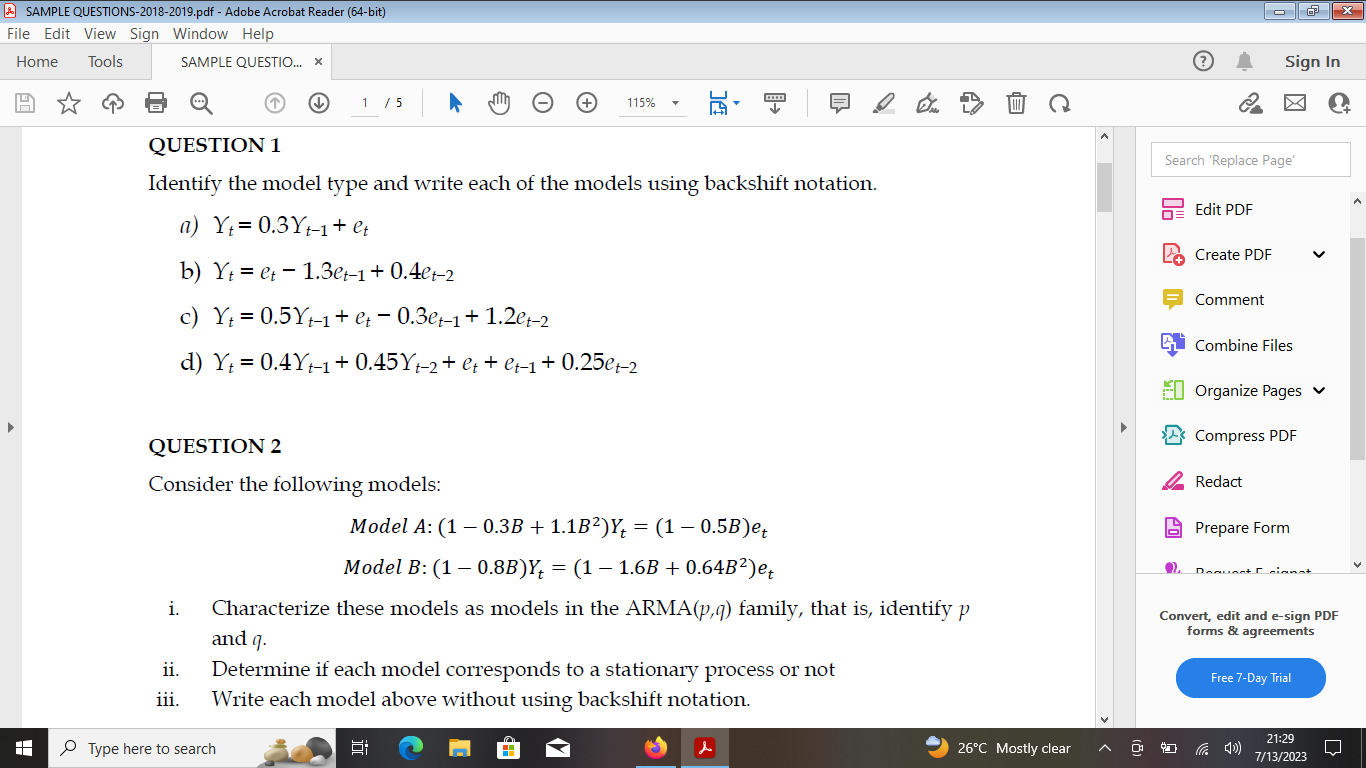Start the Free 7-Day Trial

[1250, 678]
